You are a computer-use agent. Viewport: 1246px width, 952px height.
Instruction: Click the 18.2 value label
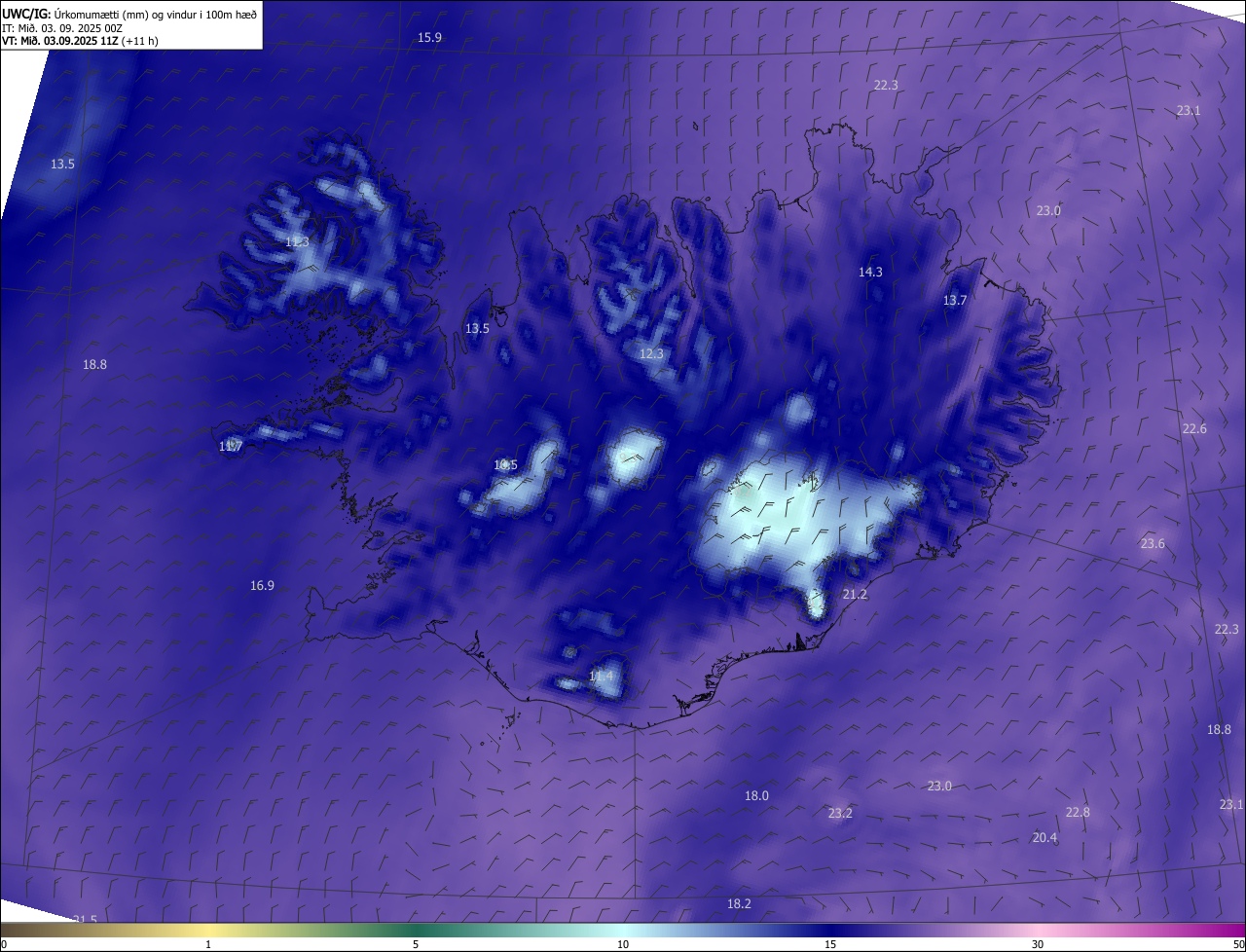[739, 903]
